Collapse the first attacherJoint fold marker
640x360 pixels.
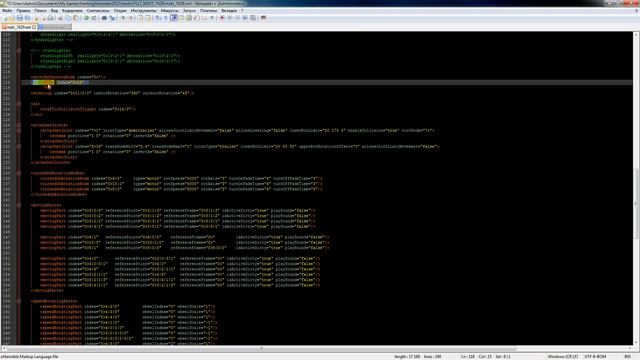[x=19, y=130]
